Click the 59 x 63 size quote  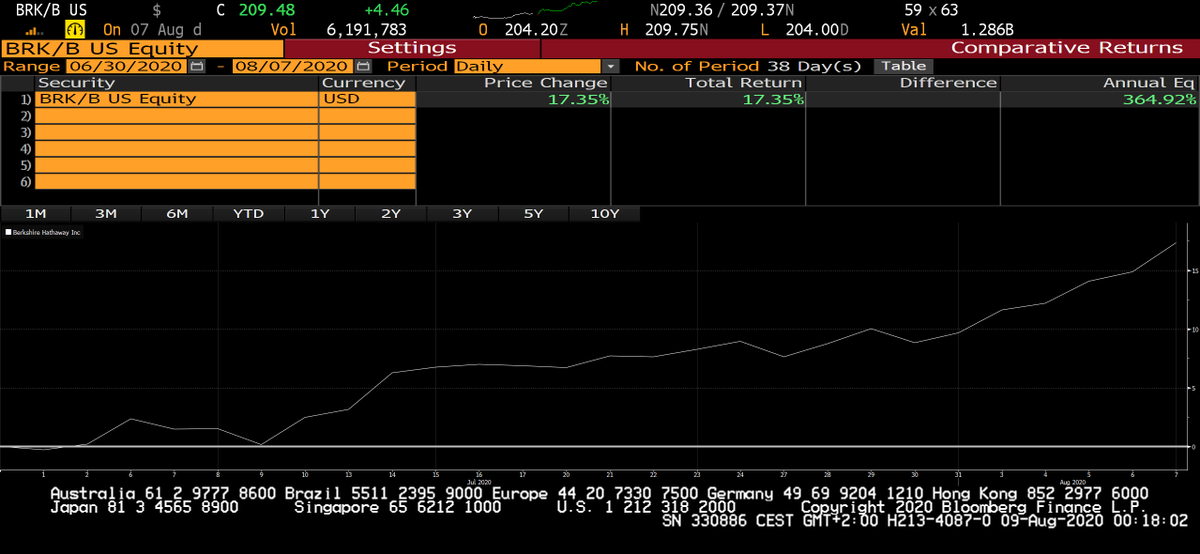pyautogui.click(x=931, y=10)
